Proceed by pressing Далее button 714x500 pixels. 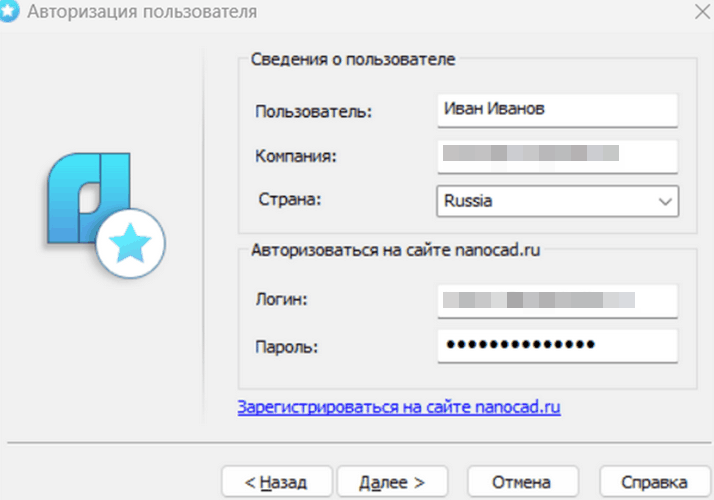[394, 481]
